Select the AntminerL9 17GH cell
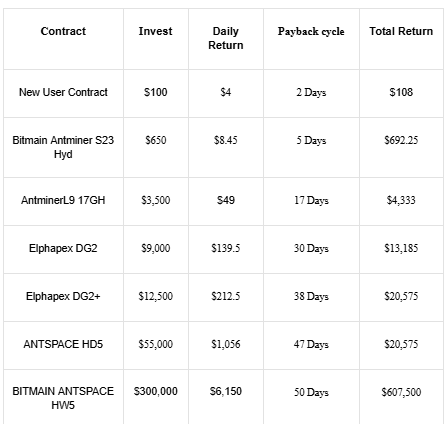The image size is (447, 424). coord(63,200)
